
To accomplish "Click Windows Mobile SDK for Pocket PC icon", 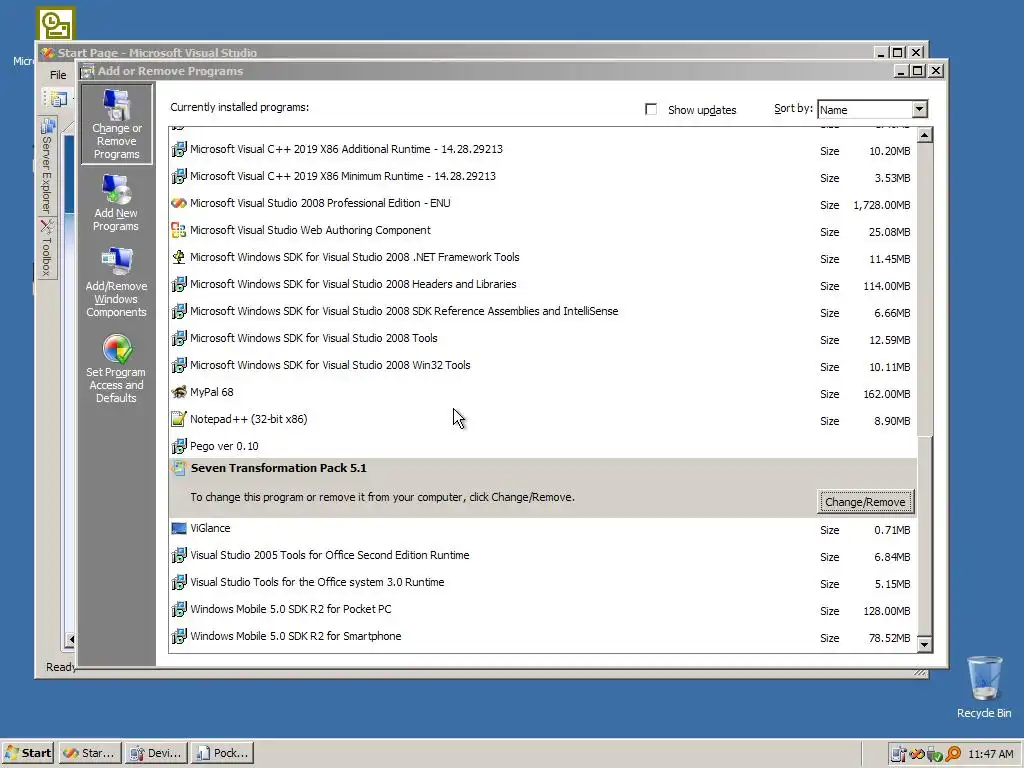I will click(x=178, y=609).
